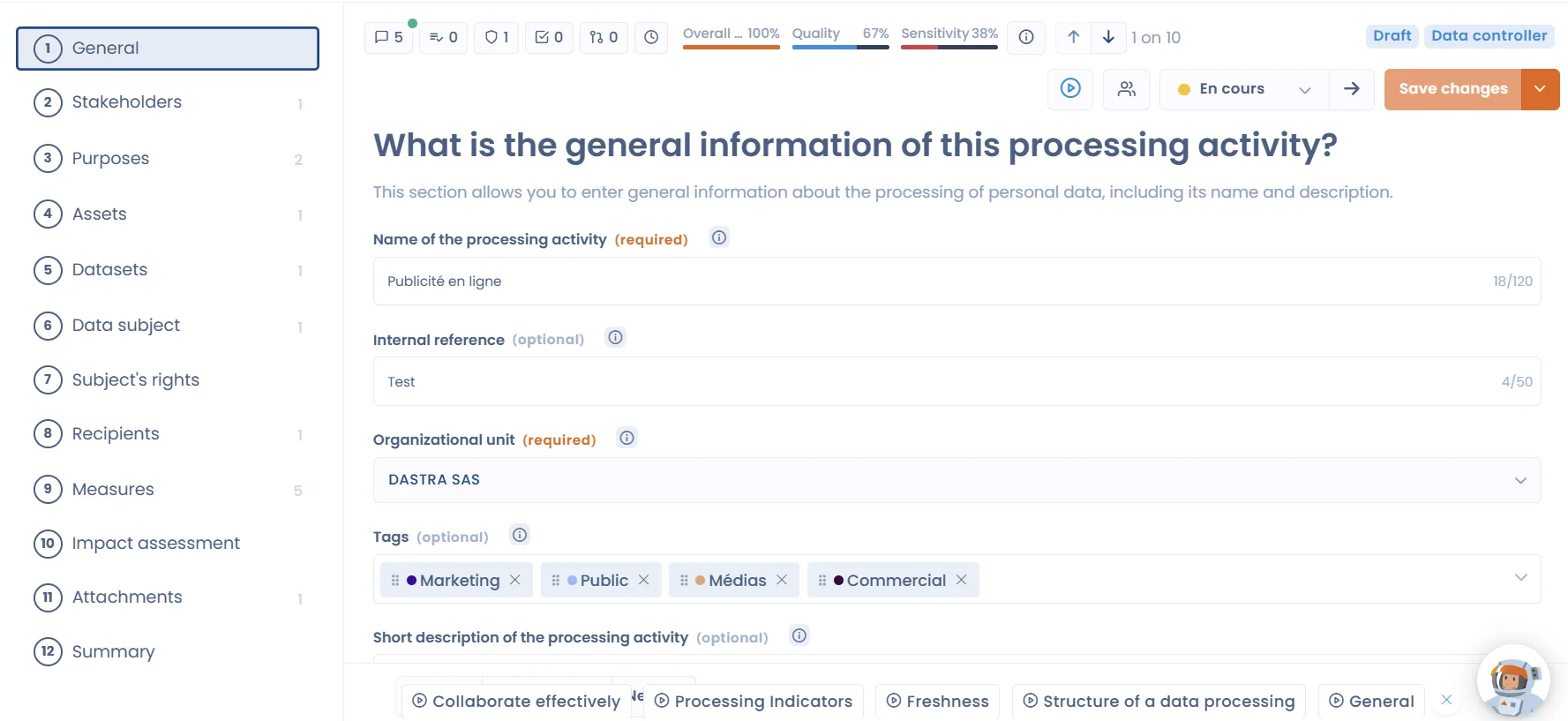Click the Overall 100% progress indicator

(x=731, y=37)
